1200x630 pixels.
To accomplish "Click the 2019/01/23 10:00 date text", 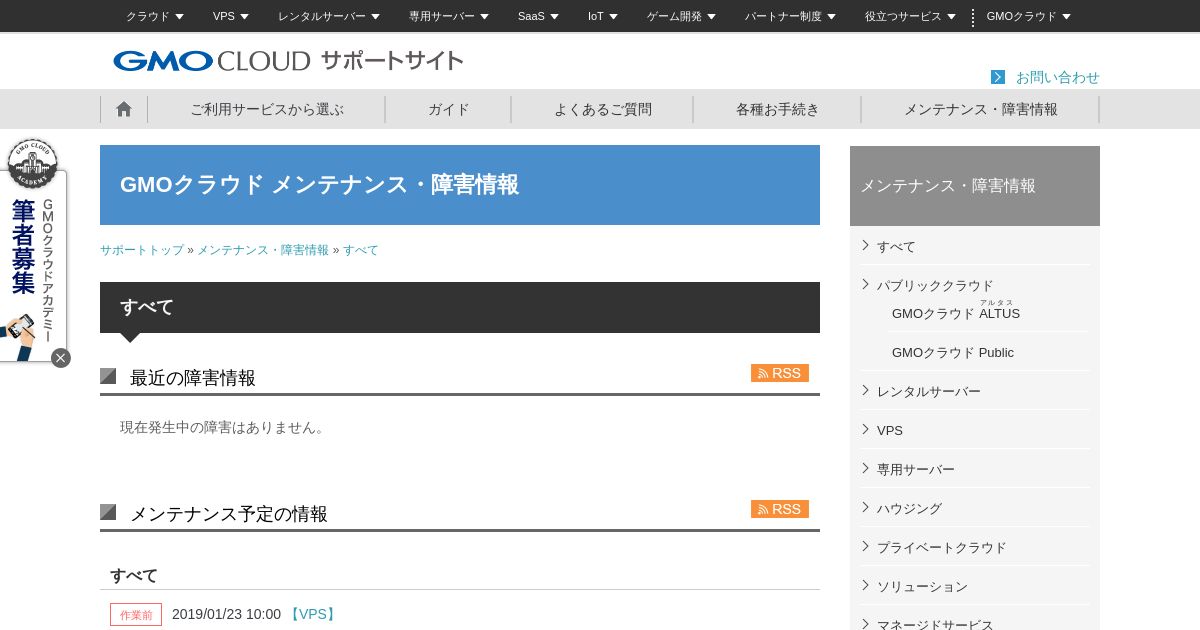I will pyautogui.click(x=226, y=614).
